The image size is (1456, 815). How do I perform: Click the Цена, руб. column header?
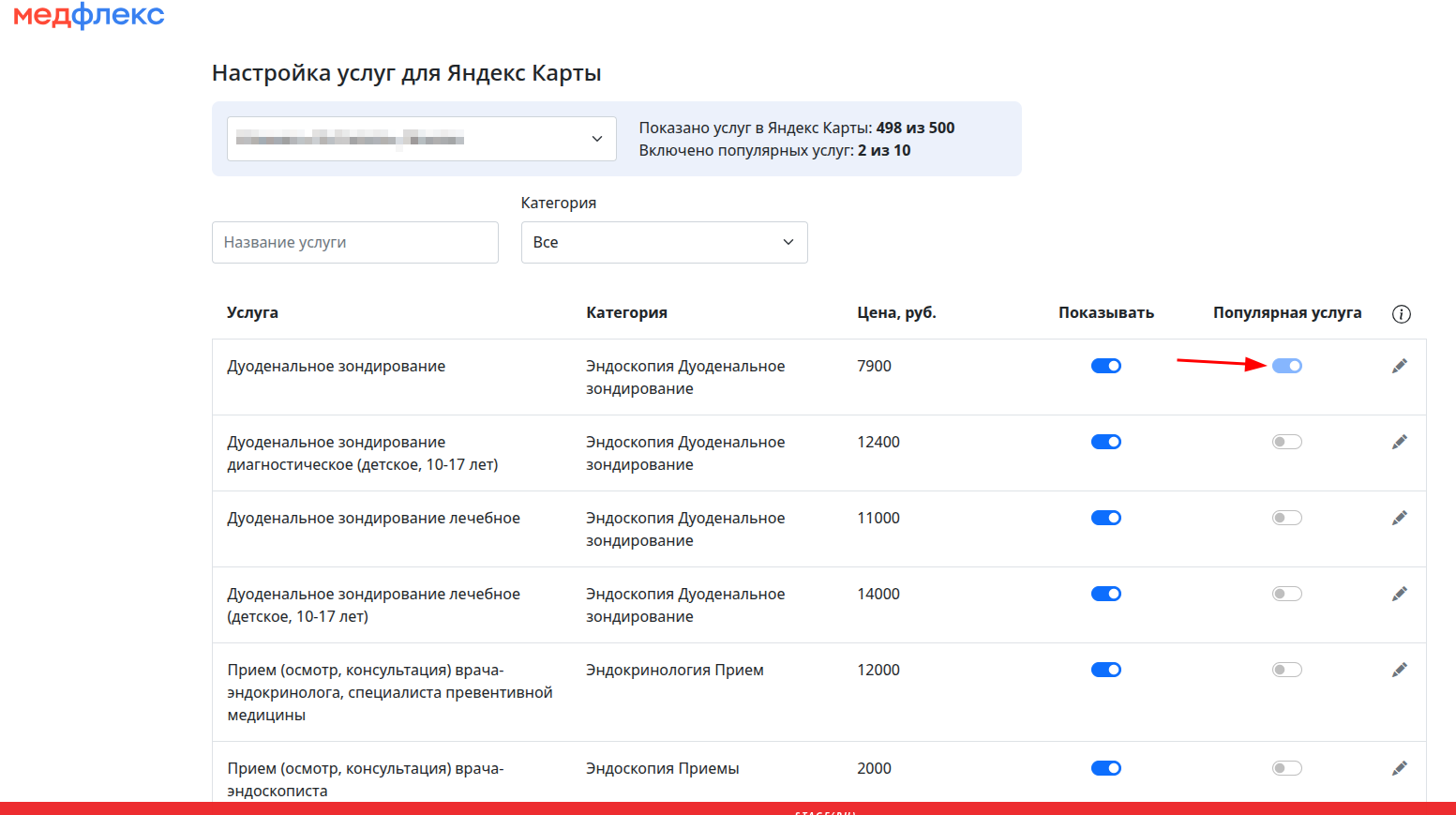(x=896, y=313)
